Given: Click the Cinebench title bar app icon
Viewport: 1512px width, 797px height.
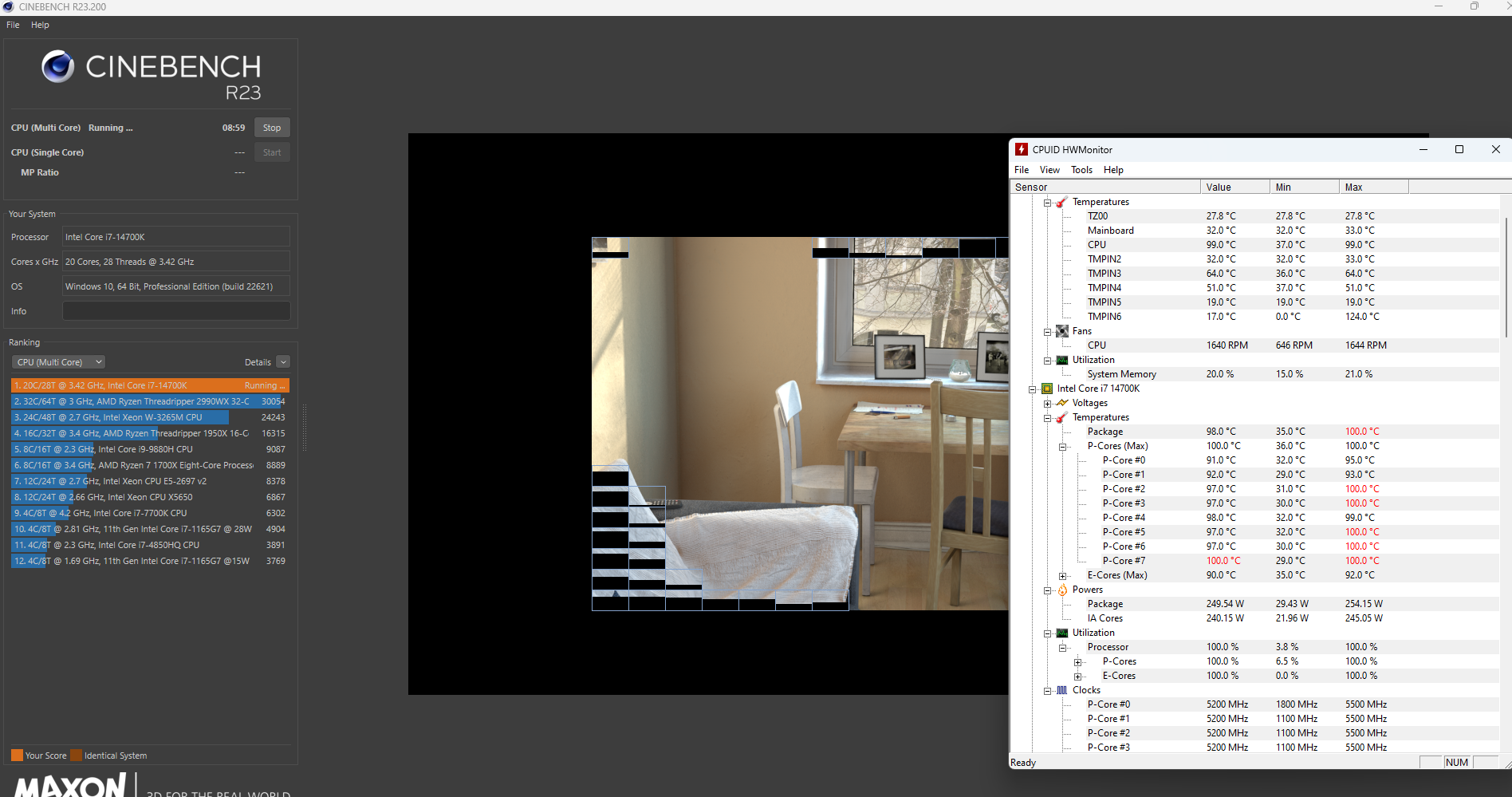Looking at the screenshot, I should tap(9, 6).
